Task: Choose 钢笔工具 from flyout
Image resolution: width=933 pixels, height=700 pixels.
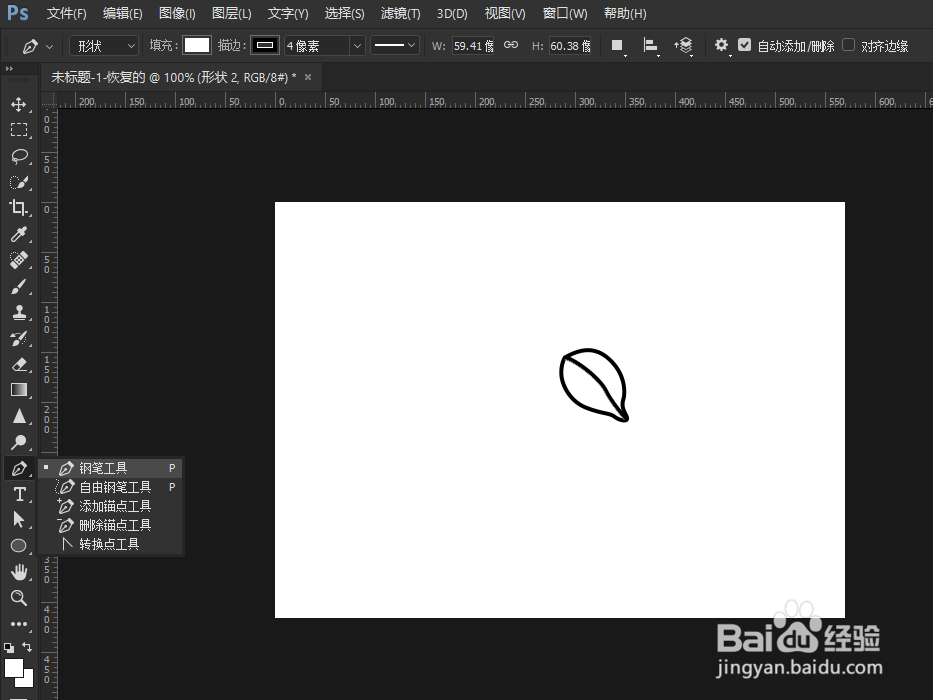Action: (111, 468)
